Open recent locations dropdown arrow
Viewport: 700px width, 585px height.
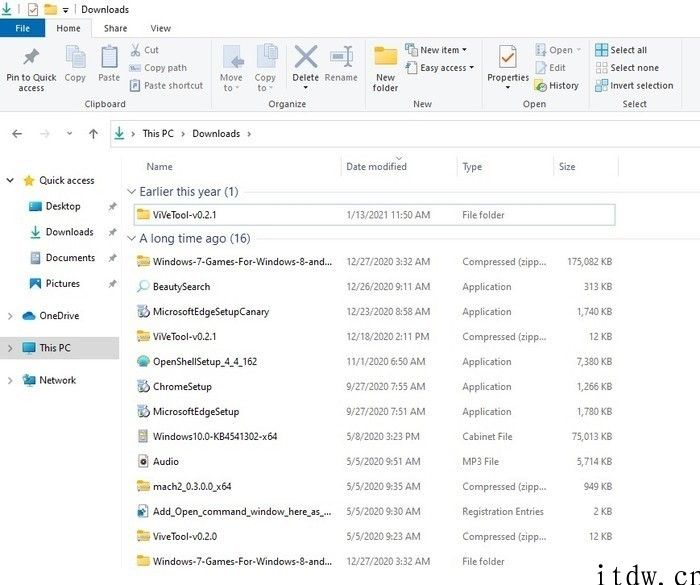tap(69, 134)
